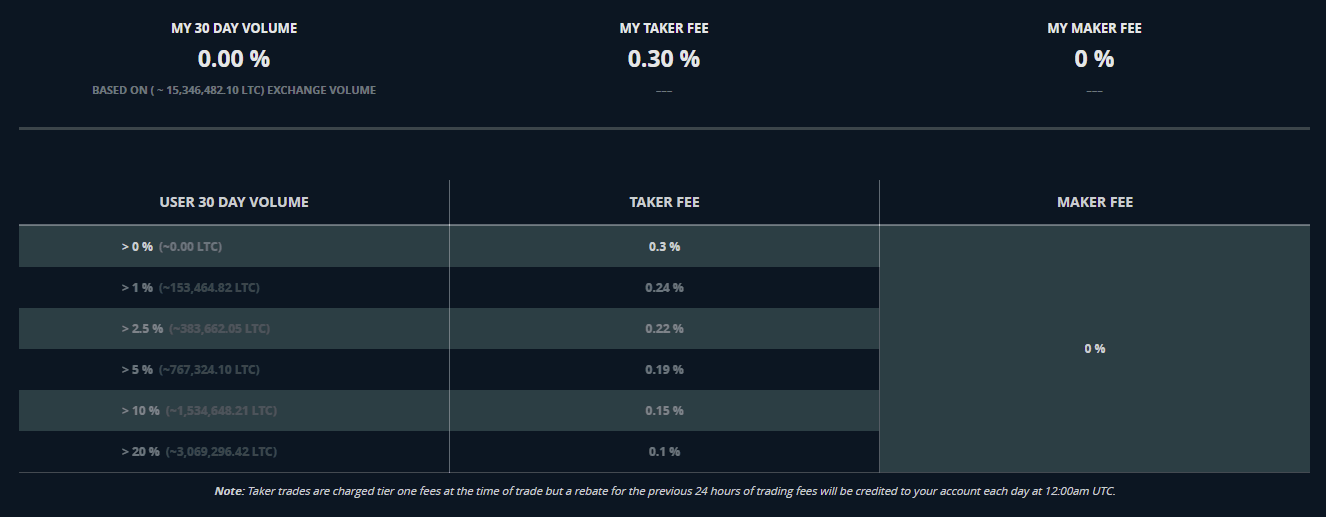The image size is (1326, 517).
Task: Click the exchange volume LTC text
Action: [234, 90]
